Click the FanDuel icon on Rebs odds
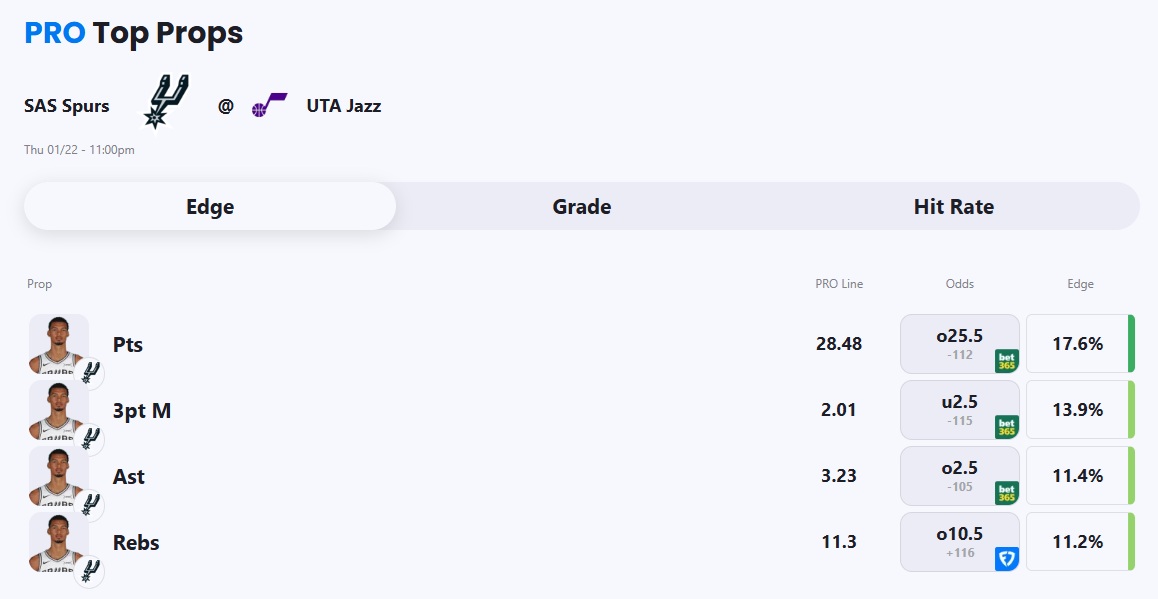This screenshot has width=1158, height=599. click(x=1006, y=559)
